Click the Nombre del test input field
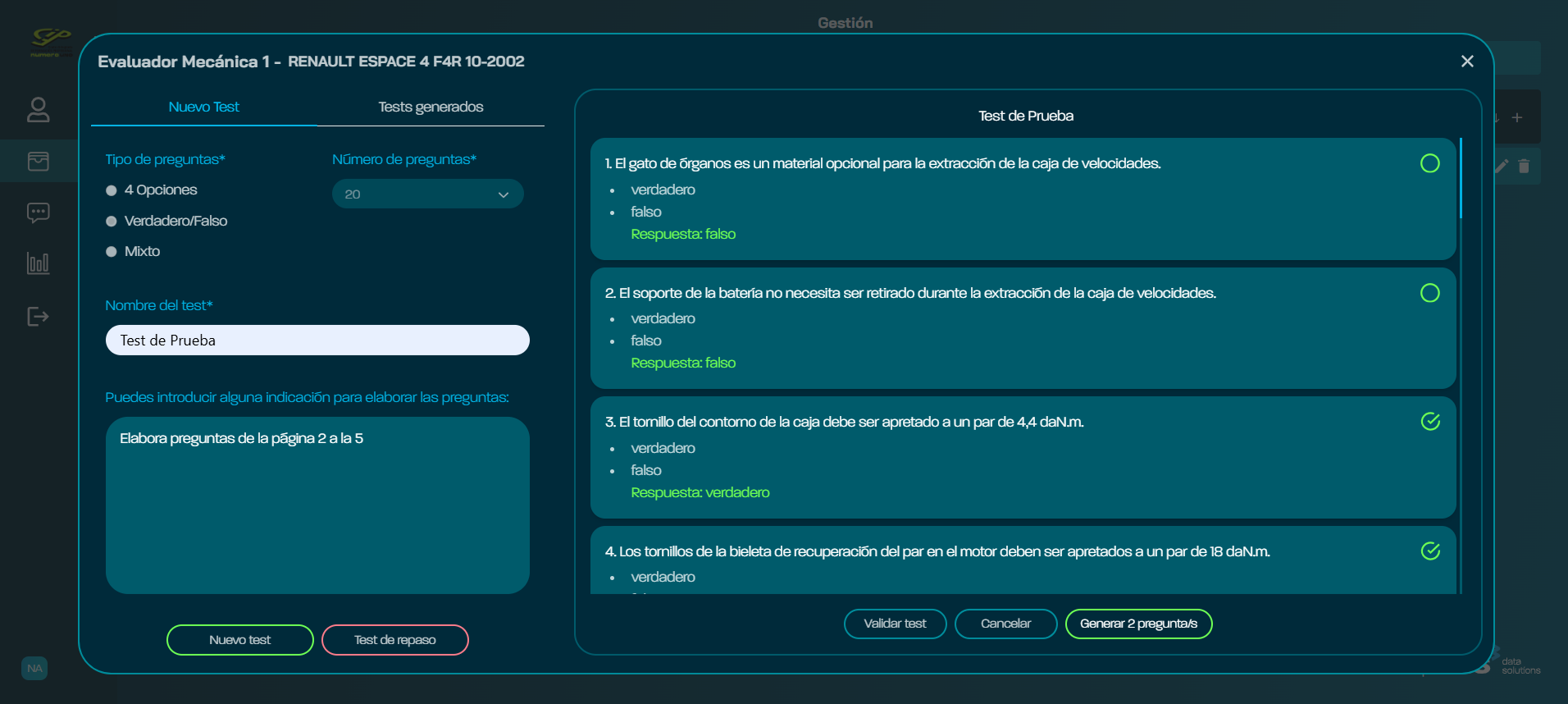This screenshot has width=1568, height=704. point(317,341)
